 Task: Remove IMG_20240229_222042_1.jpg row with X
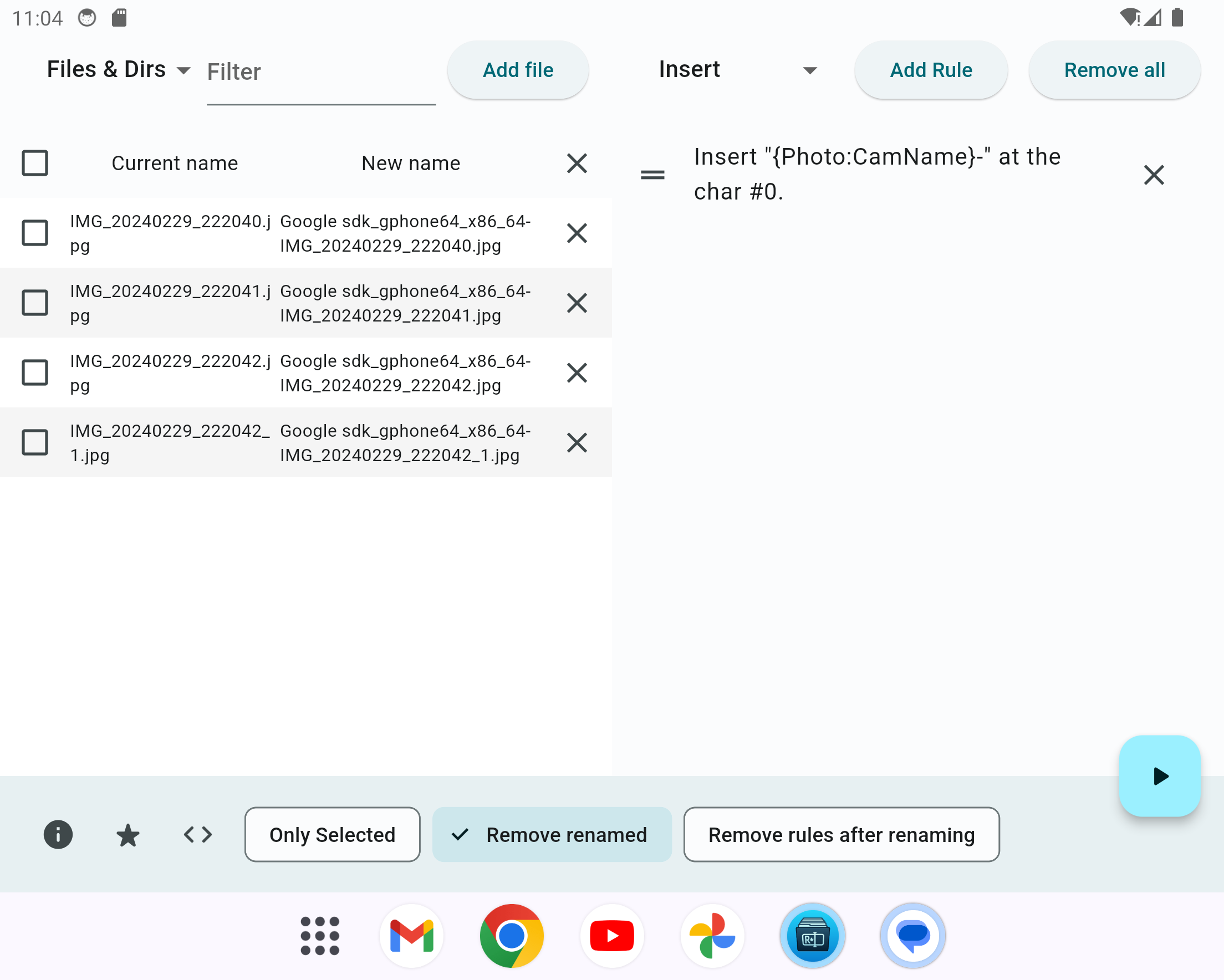[x=576, y=442]
